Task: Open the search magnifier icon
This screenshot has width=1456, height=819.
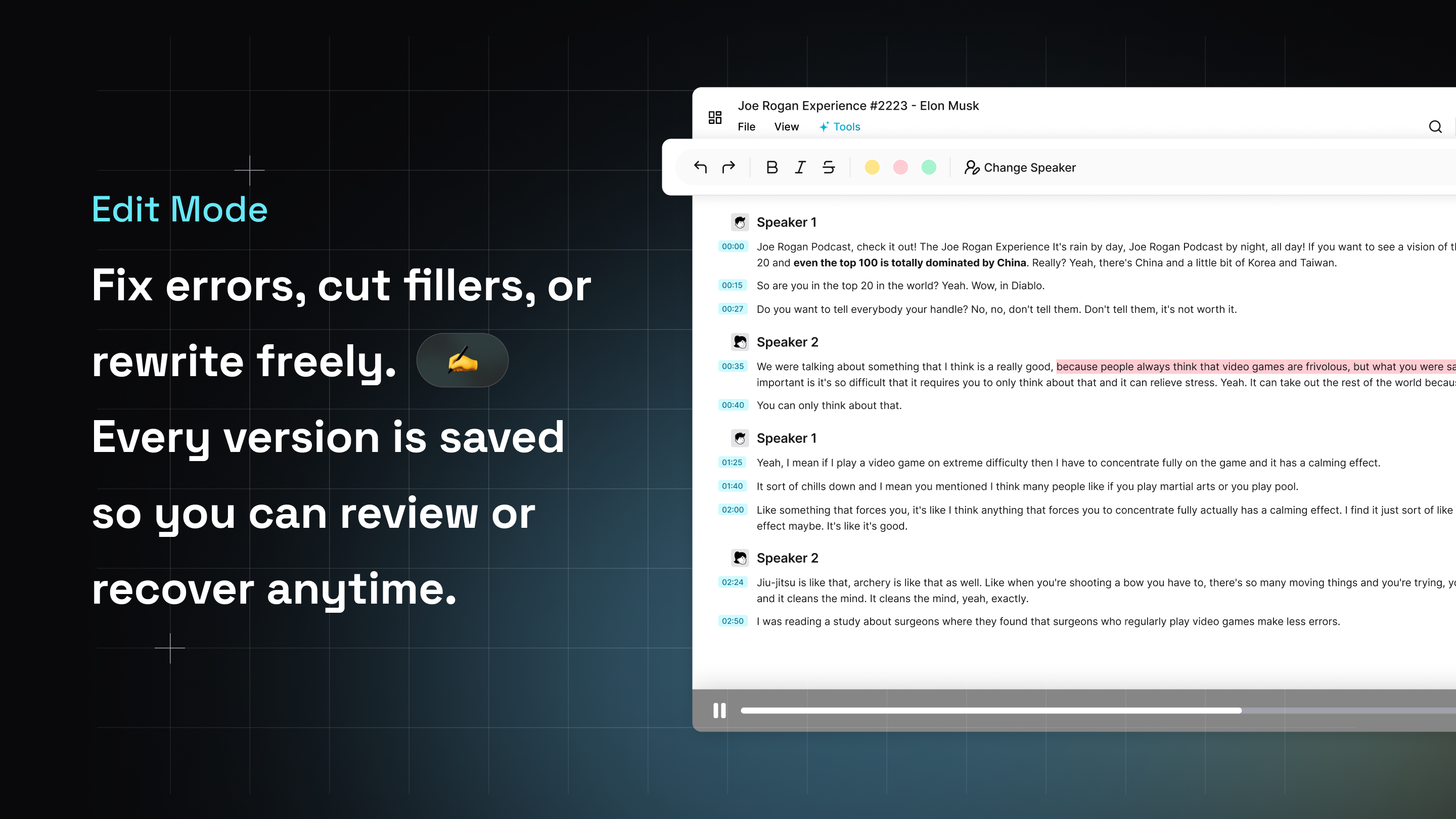Action: click(1435, 126)
